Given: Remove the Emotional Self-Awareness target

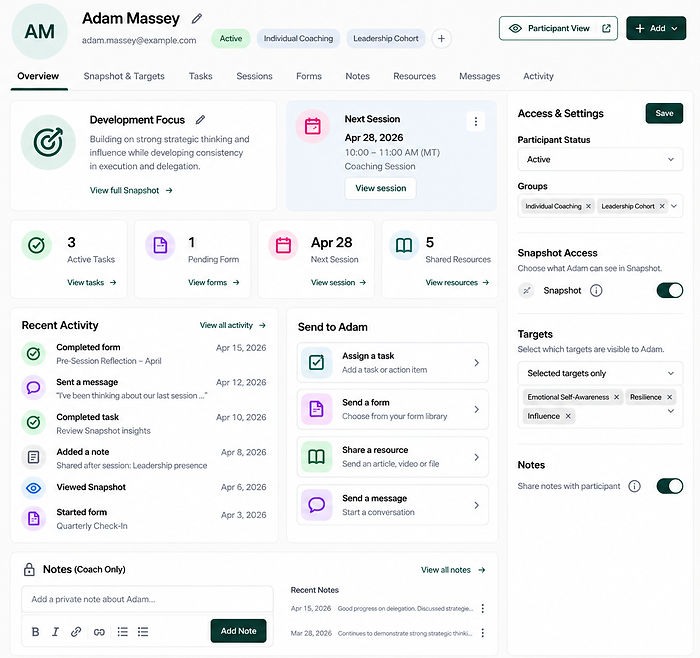Looking at the screenshot, I should (x=617, y=397).
